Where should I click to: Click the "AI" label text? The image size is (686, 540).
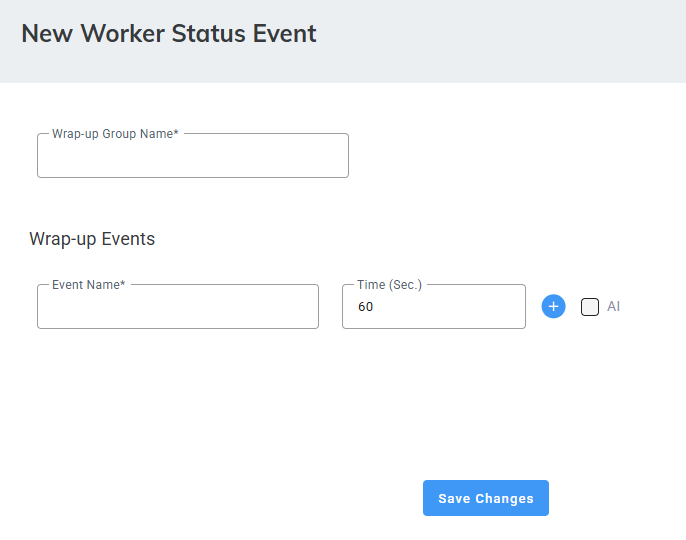pos(614,307)
